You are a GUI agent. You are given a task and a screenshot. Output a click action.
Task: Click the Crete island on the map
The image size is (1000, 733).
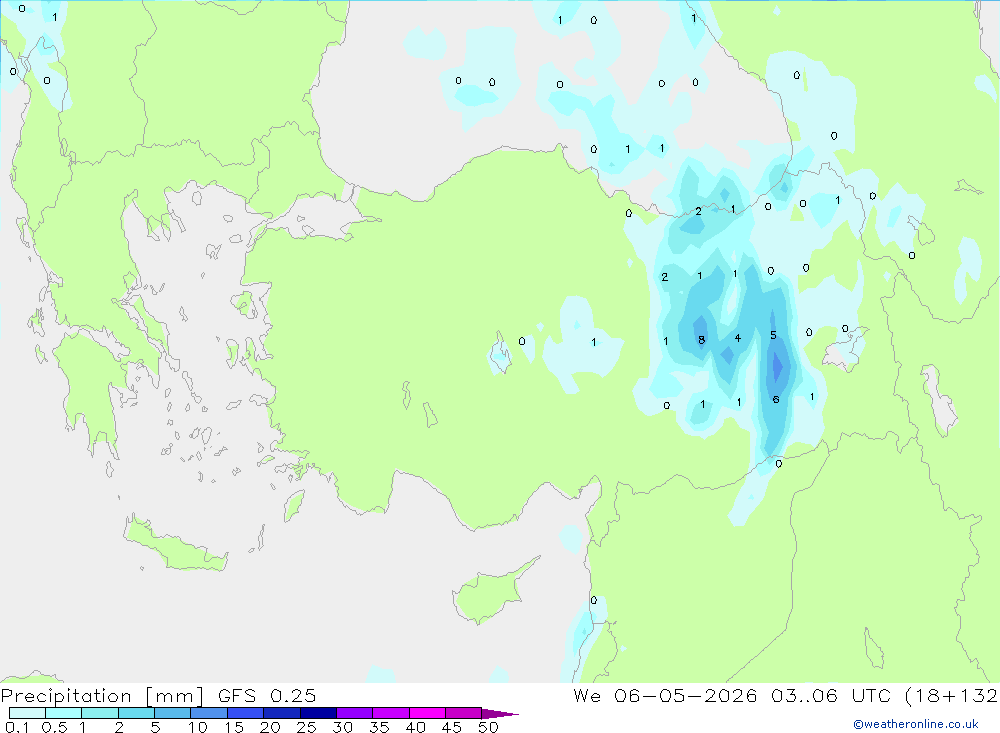click(x=175, y=545)
